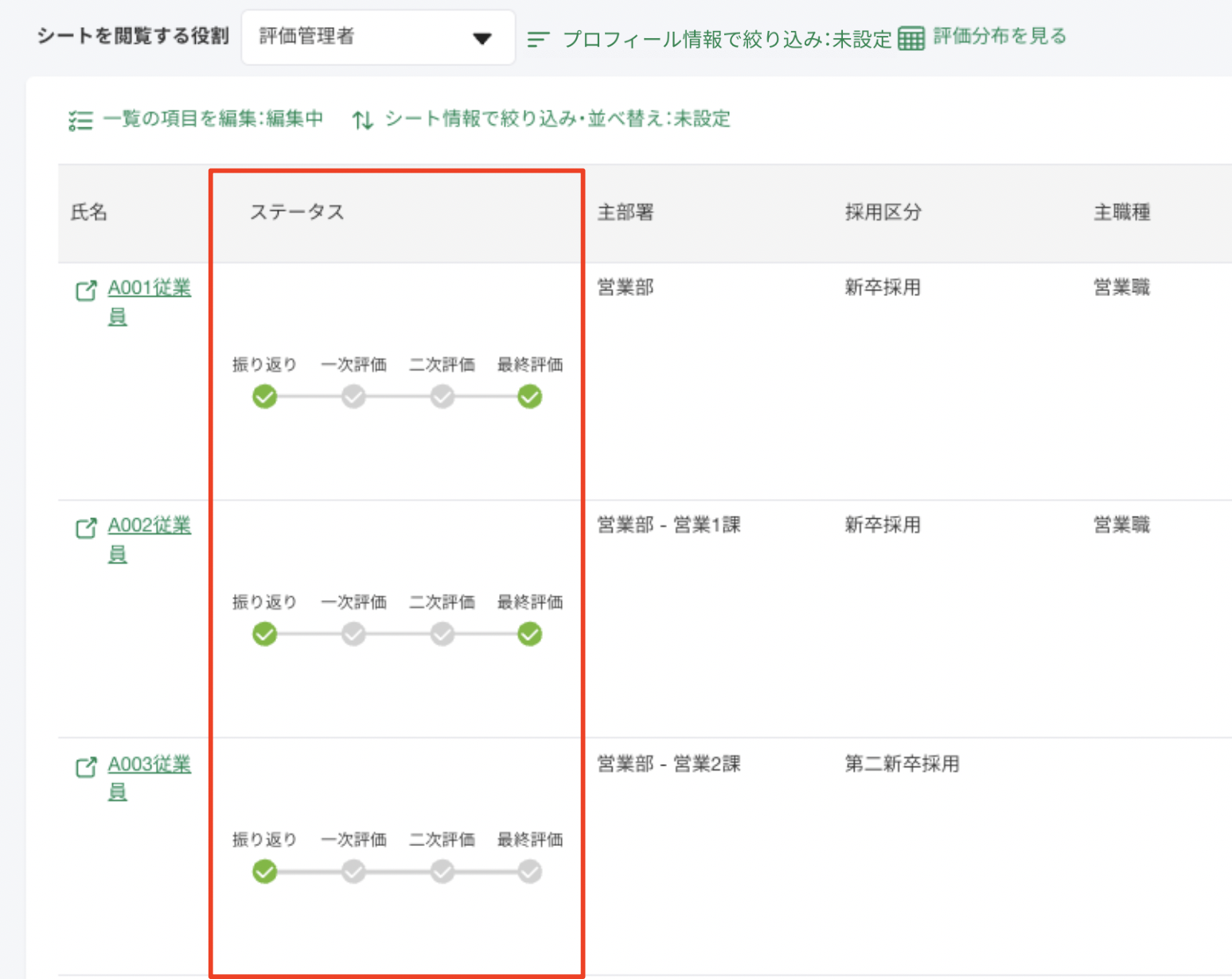Click A002's gray 一次評価 status circle
1232x979 pixels.
tap(353, 634)
